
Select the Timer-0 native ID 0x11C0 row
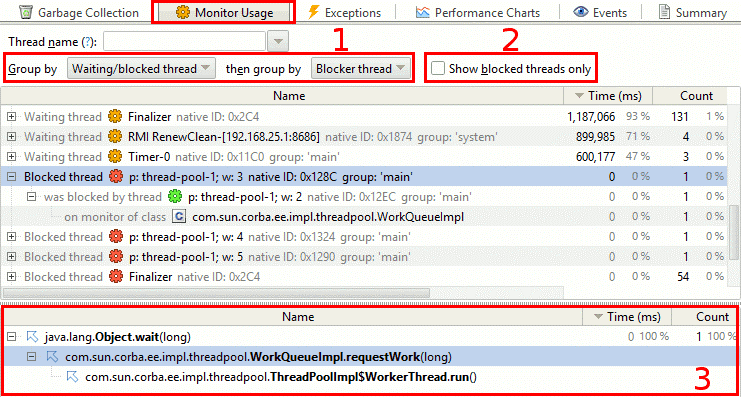click(x=364, y=156)
